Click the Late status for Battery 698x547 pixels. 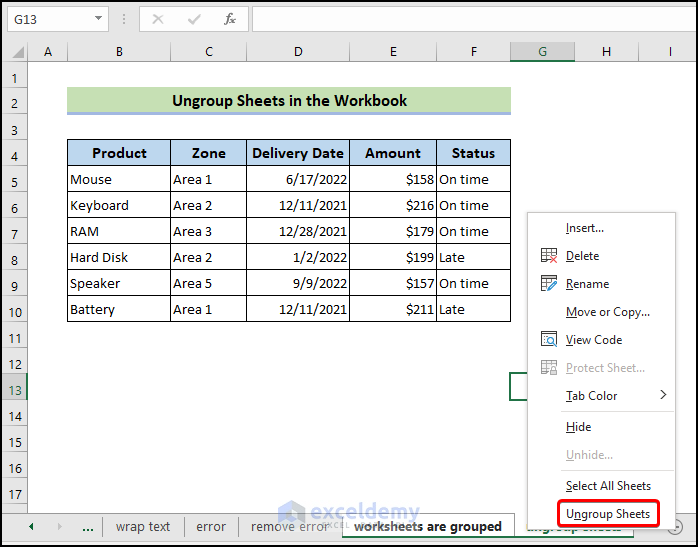473,309
